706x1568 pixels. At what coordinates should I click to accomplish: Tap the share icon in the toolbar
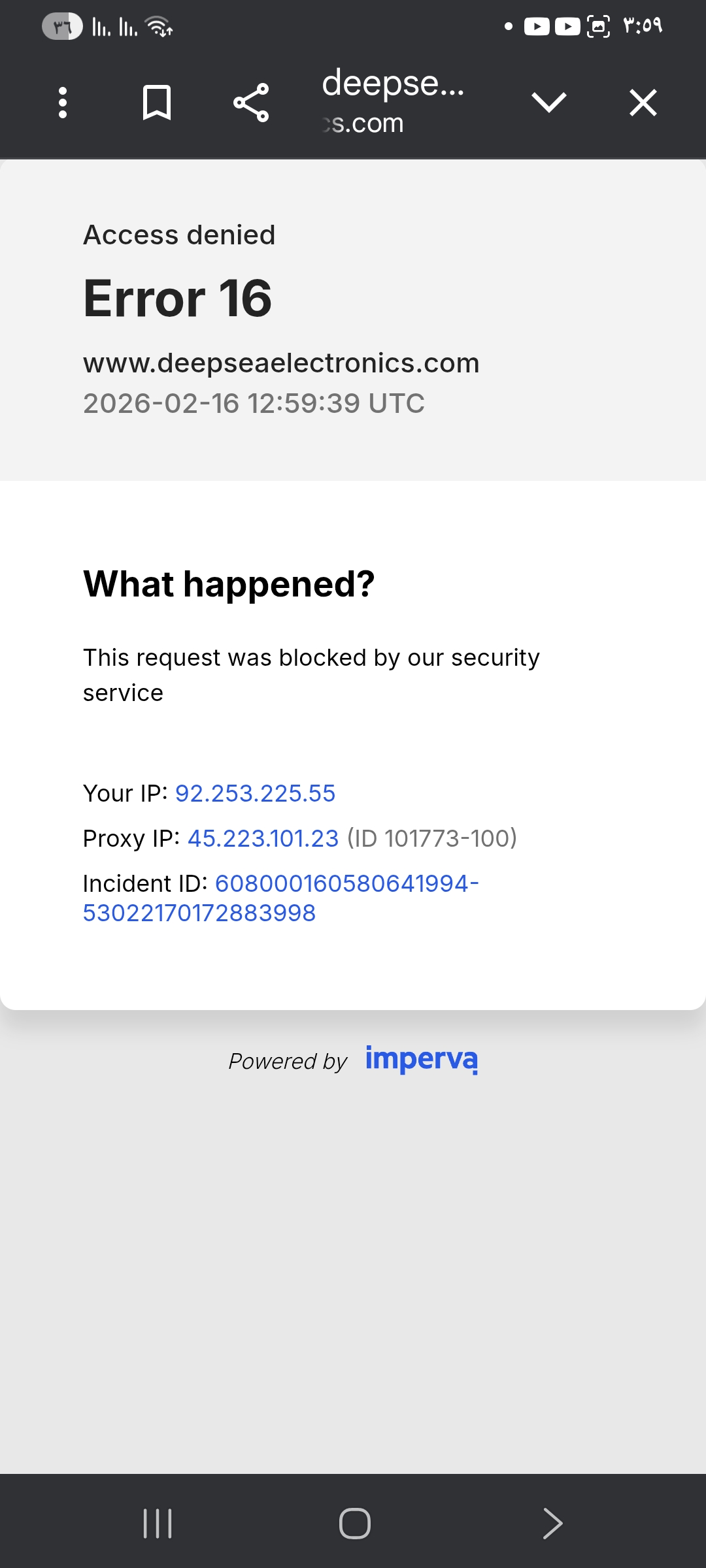pyautogui.click(x=251, y=103)
